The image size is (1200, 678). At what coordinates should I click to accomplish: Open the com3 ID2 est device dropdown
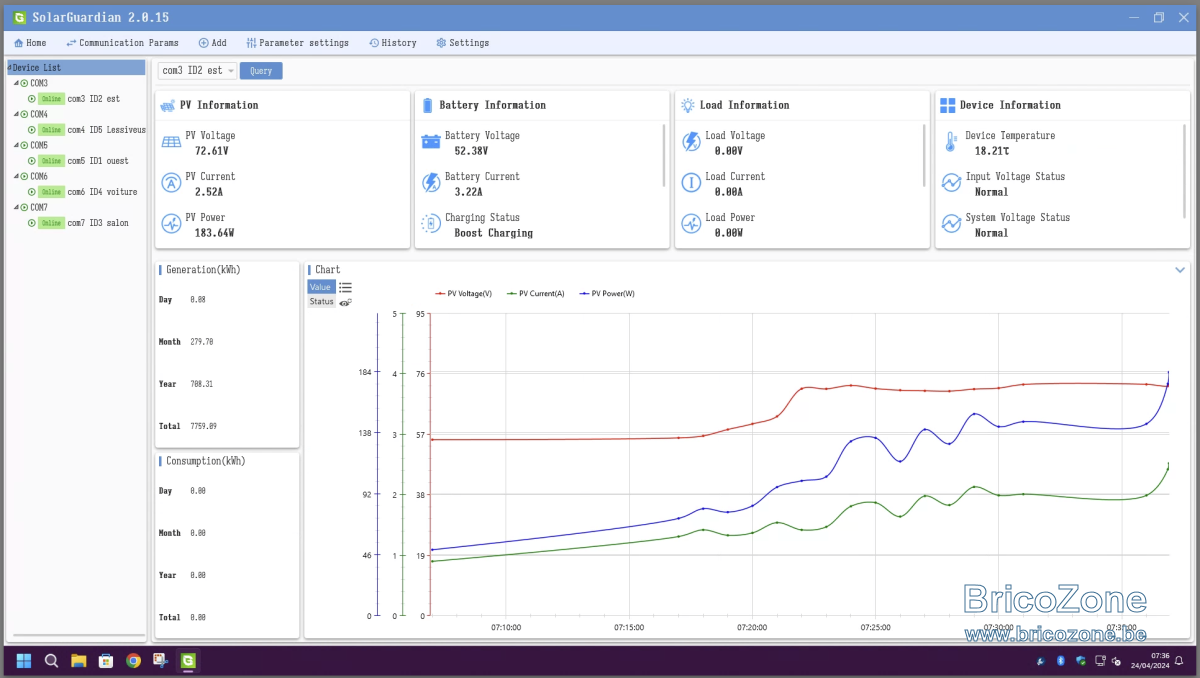pos(197,70)
